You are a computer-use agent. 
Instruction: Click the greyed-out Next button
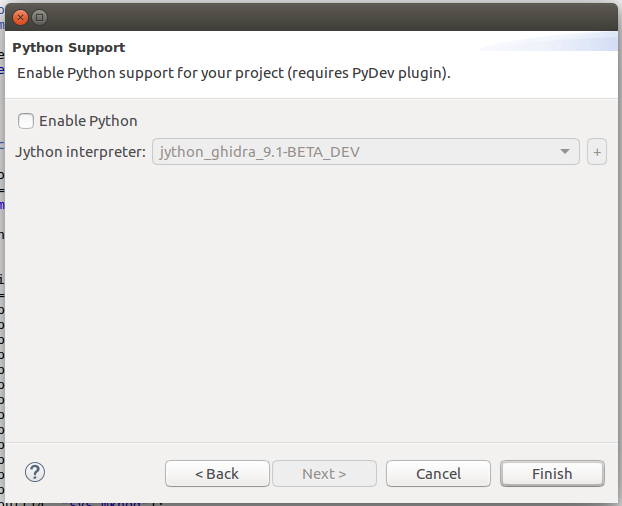[324, 474]
